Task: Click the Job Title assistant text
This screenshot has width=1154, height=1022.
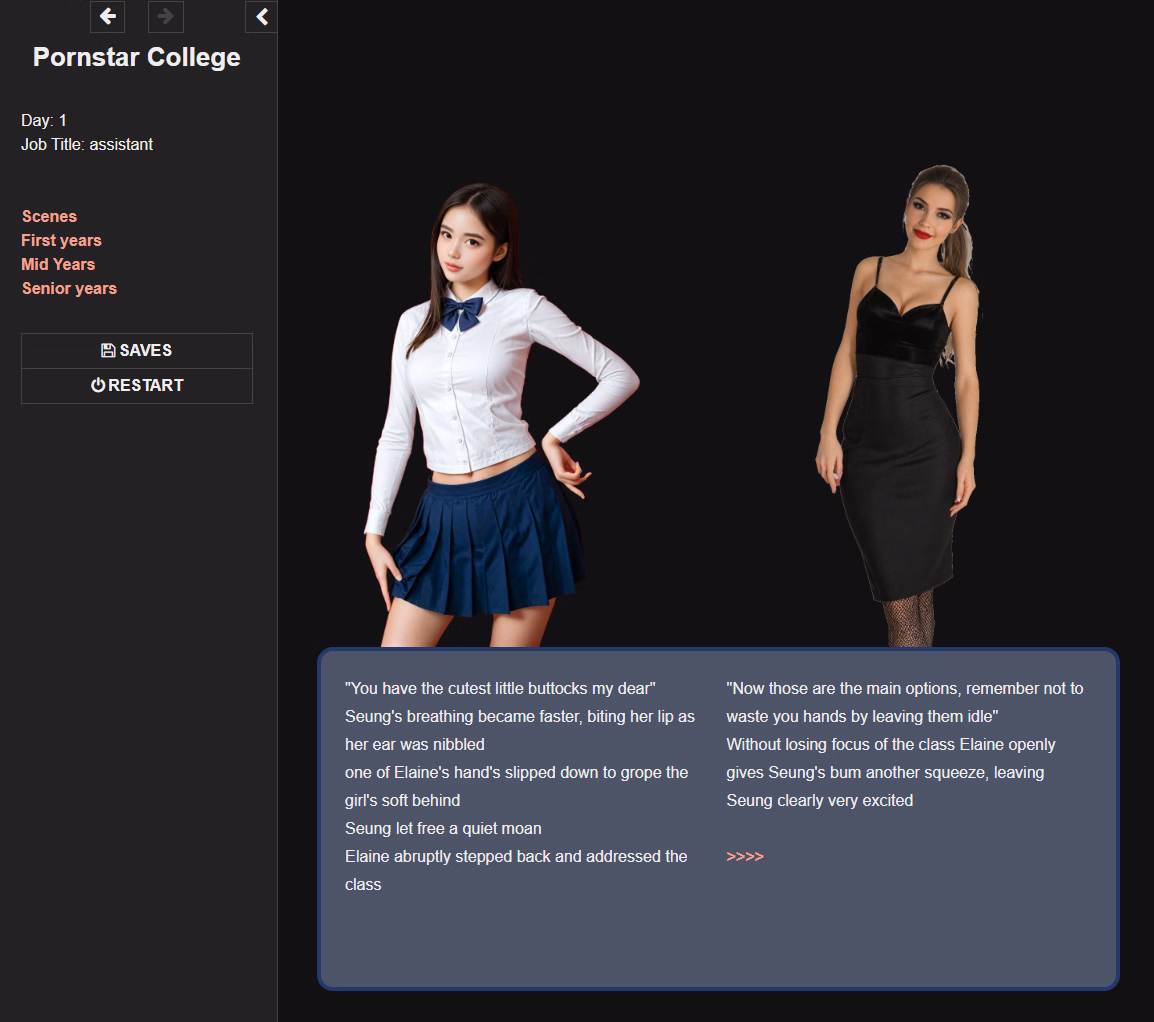Action: tap(87, 144)
